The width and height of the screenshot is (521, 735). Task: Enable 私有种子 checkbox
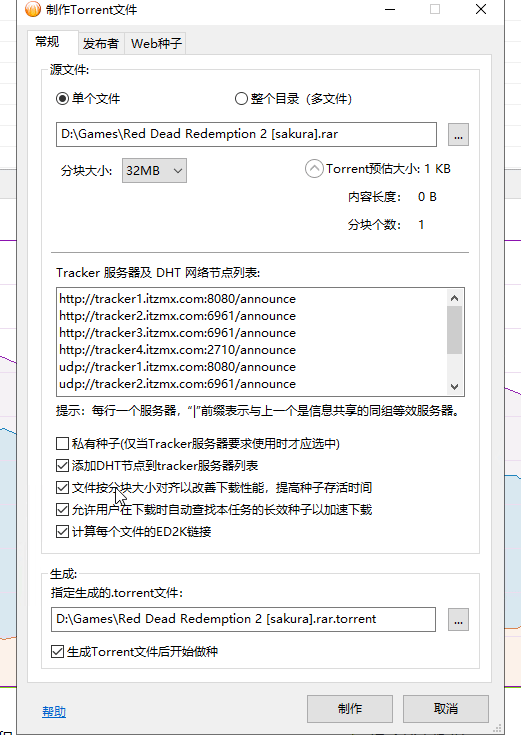62,443
